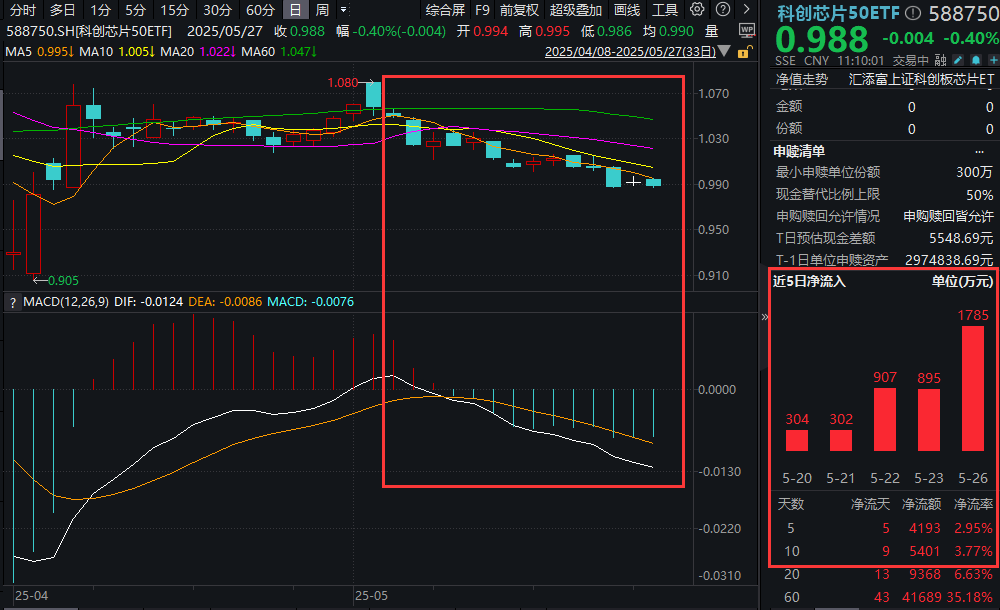Edit notes with the pencil icon

pos(958,60)
